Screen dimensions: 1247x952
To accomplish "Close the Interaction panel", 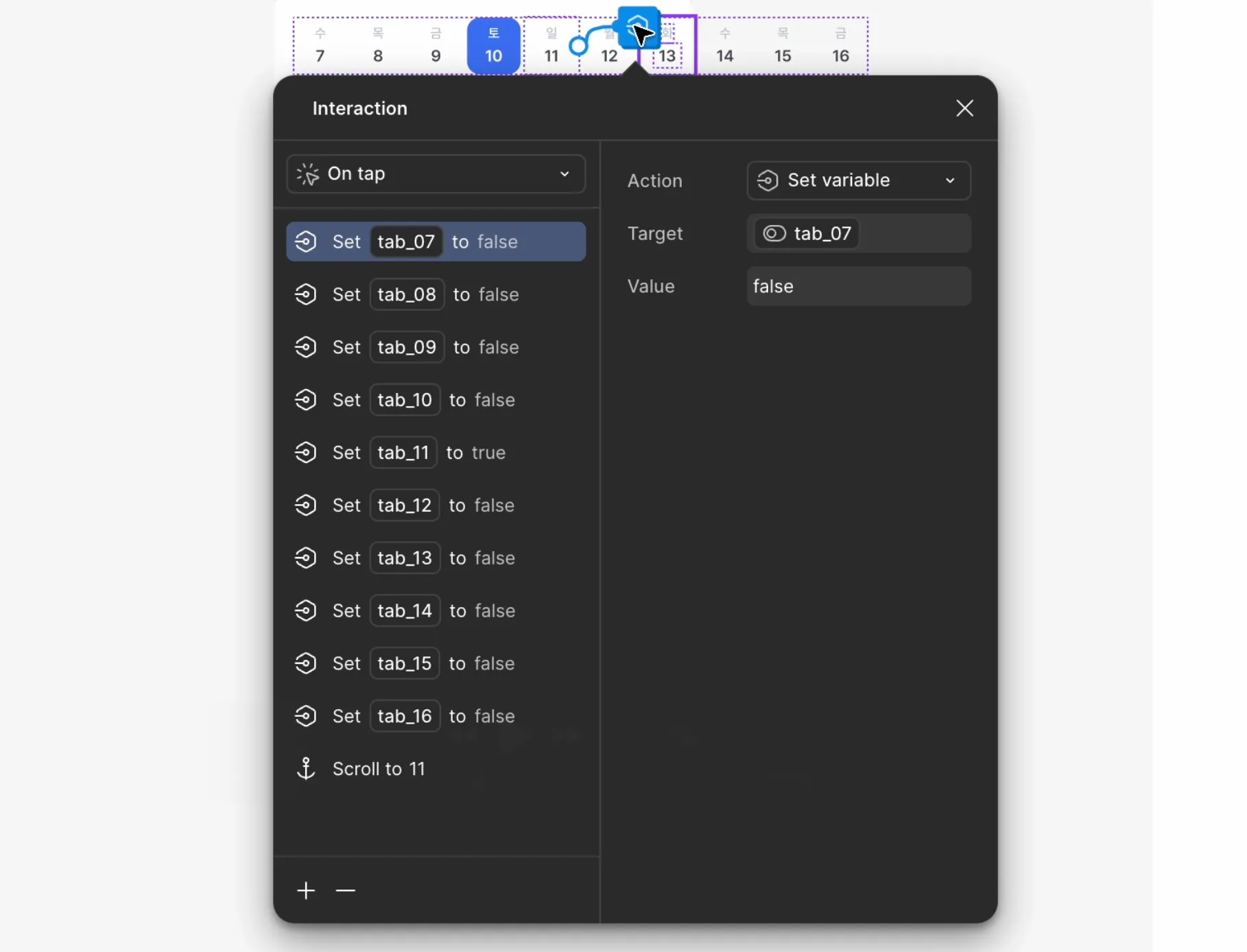I will pos(964,108).
